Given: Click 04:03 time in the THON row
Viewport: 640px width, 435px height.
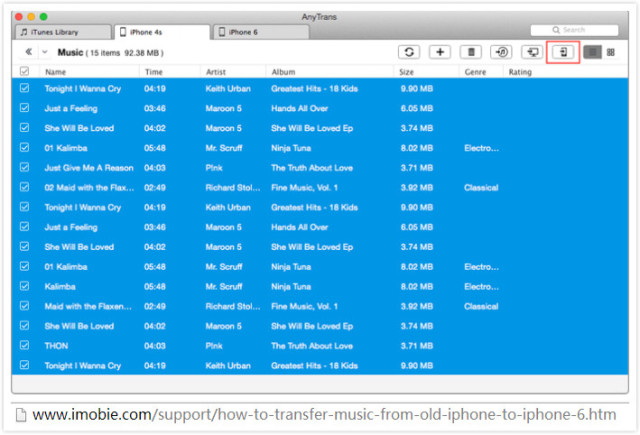Looking at the screenshot, I should [155, 346].
